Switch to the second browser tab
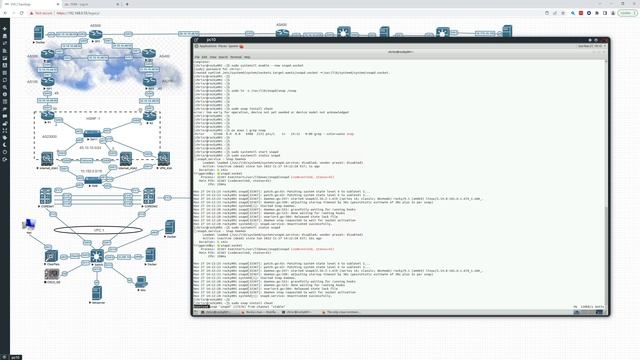The image size is (640, 360). click(x=92, y=4)
